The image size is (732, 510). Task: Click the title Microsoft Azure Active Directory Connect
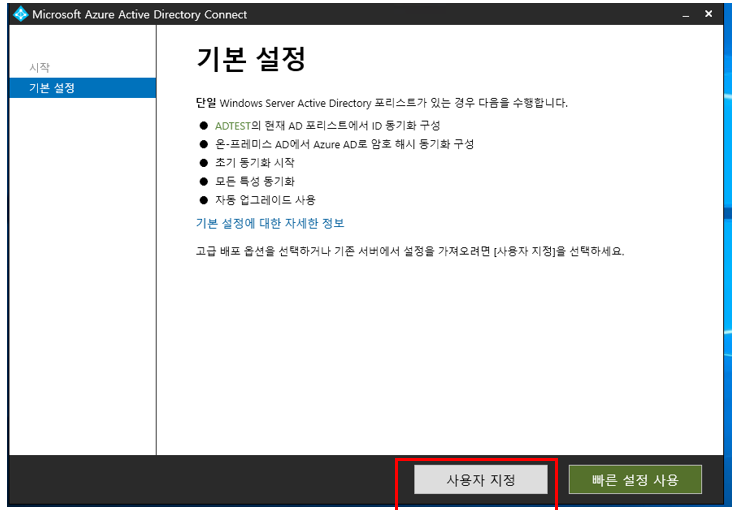point(140,14)
